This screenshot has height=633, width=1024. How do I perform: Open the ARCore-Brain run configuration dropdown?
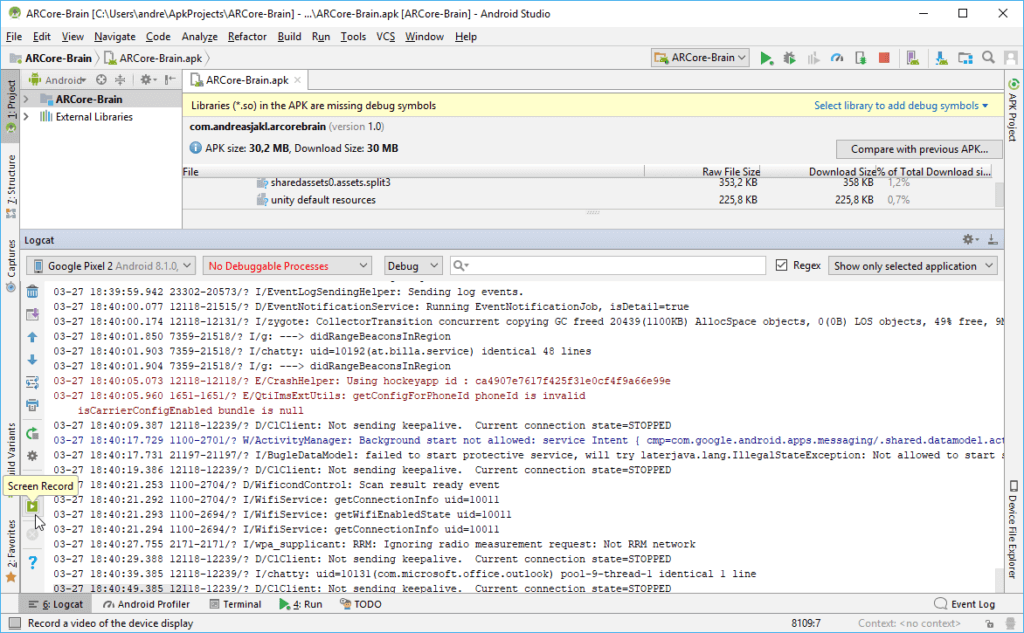click(700, 57)
